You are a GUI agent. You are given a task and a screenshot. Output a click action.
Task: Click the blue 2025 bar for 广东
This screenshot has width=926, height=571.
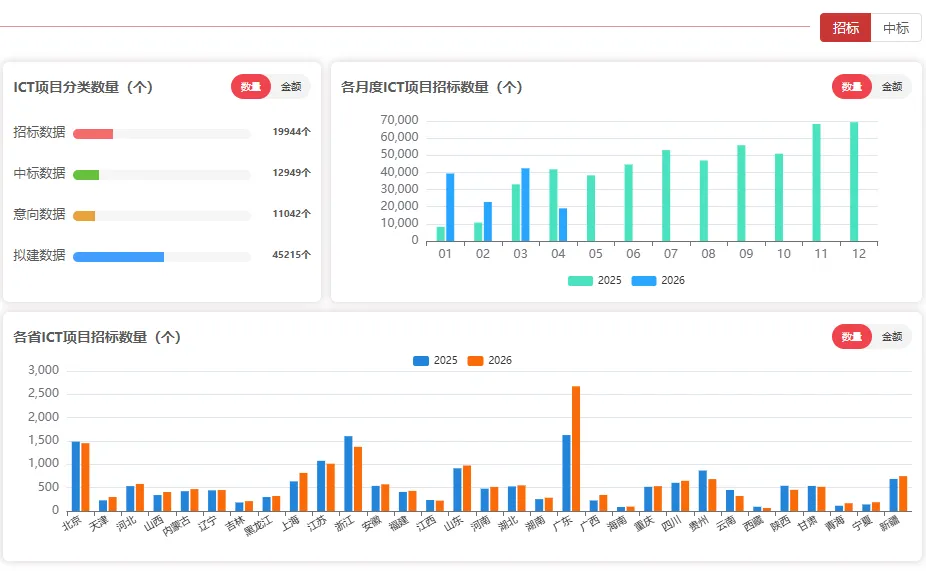[566, 473]
